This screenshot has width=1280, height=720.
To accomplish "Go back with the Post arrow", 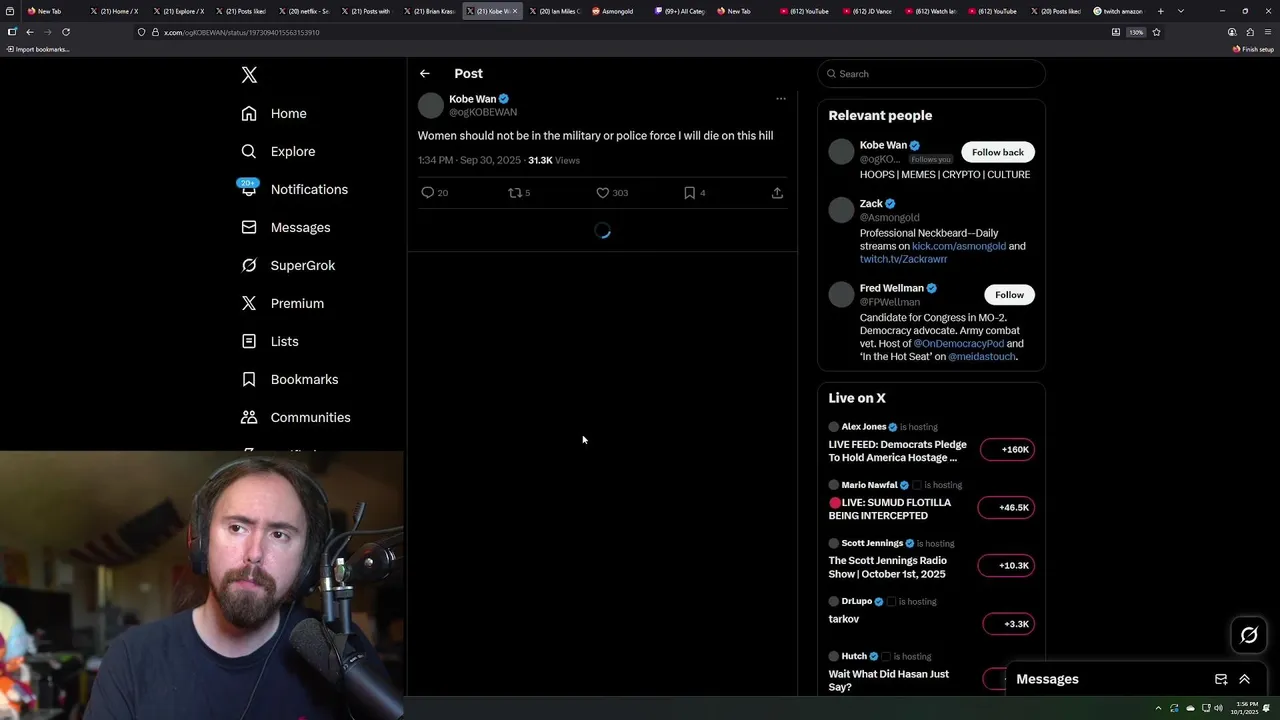I will [425, 73].
